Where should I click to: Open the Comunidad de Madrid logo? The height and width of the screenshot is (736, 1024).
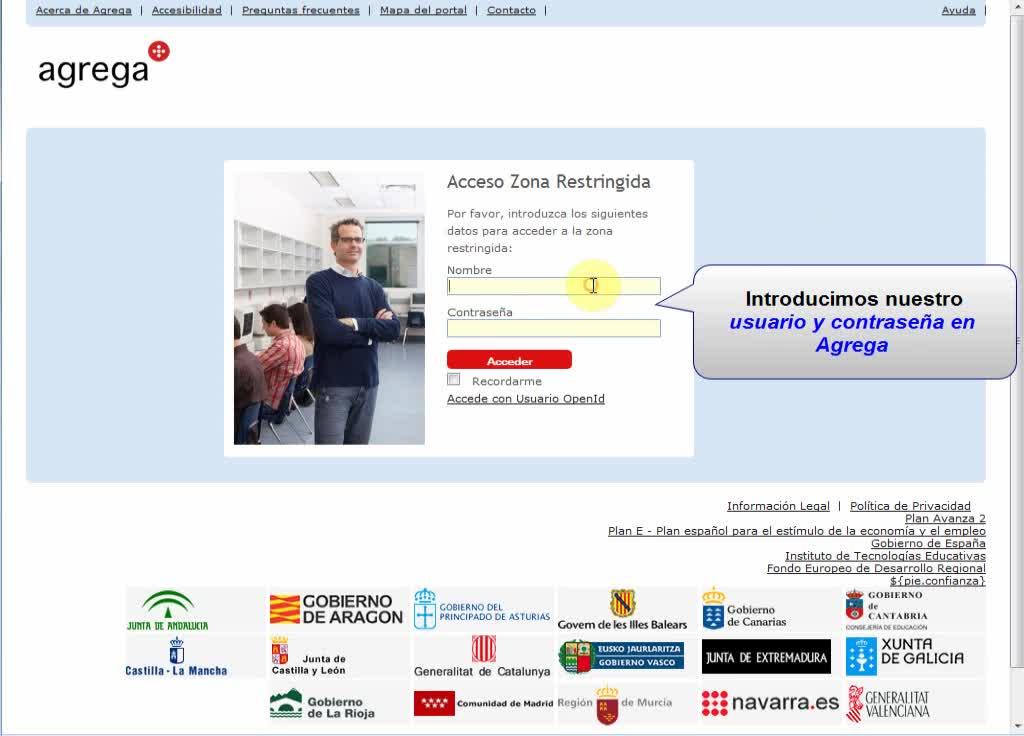(x=483, y=703)
